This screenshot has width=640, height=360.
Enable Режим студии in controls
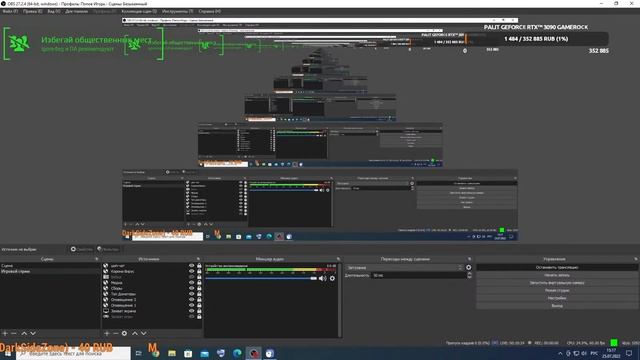pos(557,290)
